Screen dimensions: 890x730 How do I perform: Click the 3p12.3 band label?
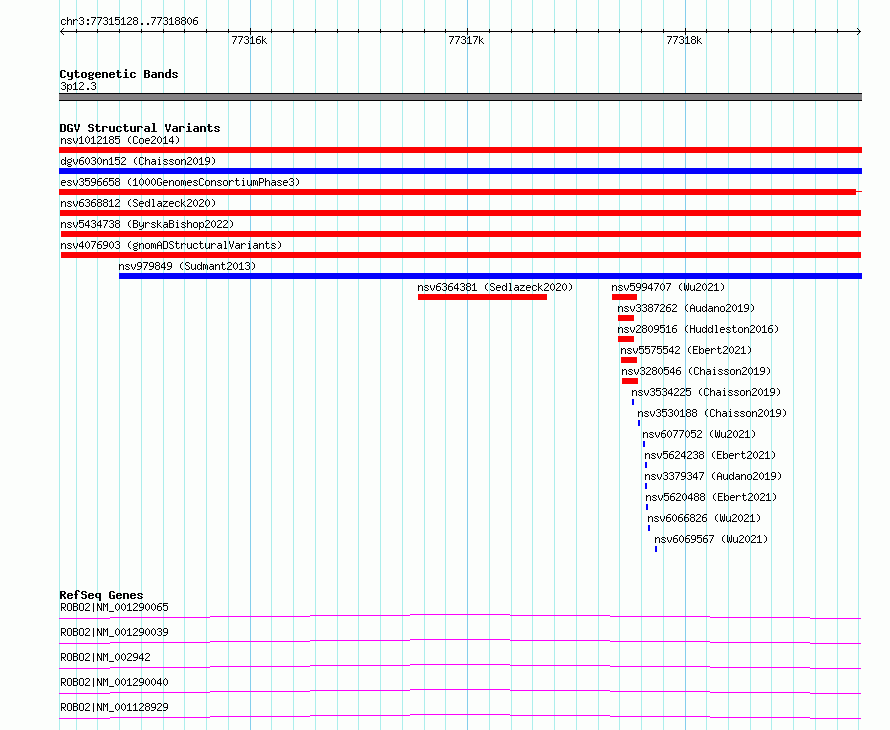pyautogui.click(x=78, y=86)
